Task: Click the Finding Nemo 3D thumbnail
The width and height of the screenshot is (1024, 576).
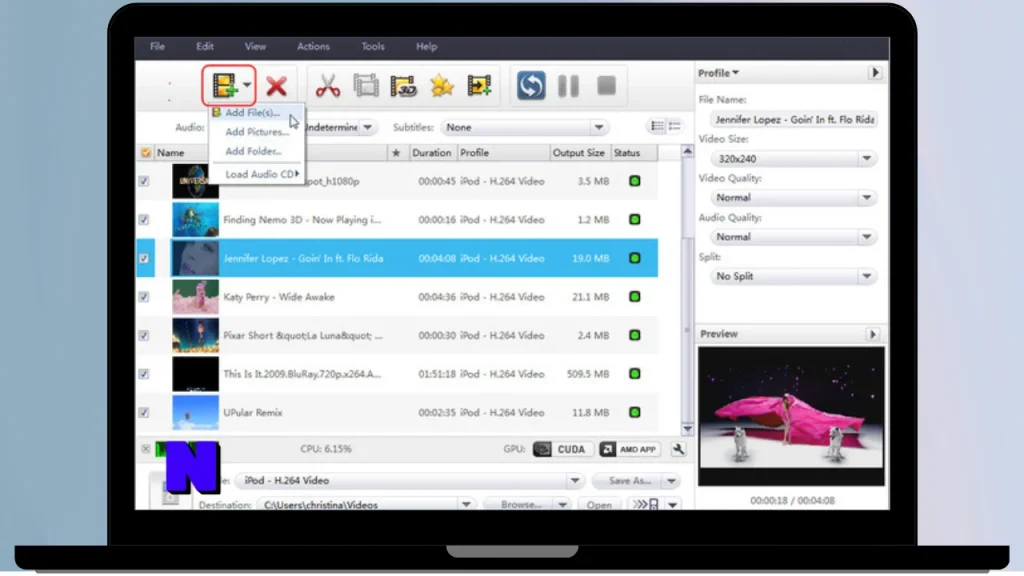Action: tap(195, 220)
